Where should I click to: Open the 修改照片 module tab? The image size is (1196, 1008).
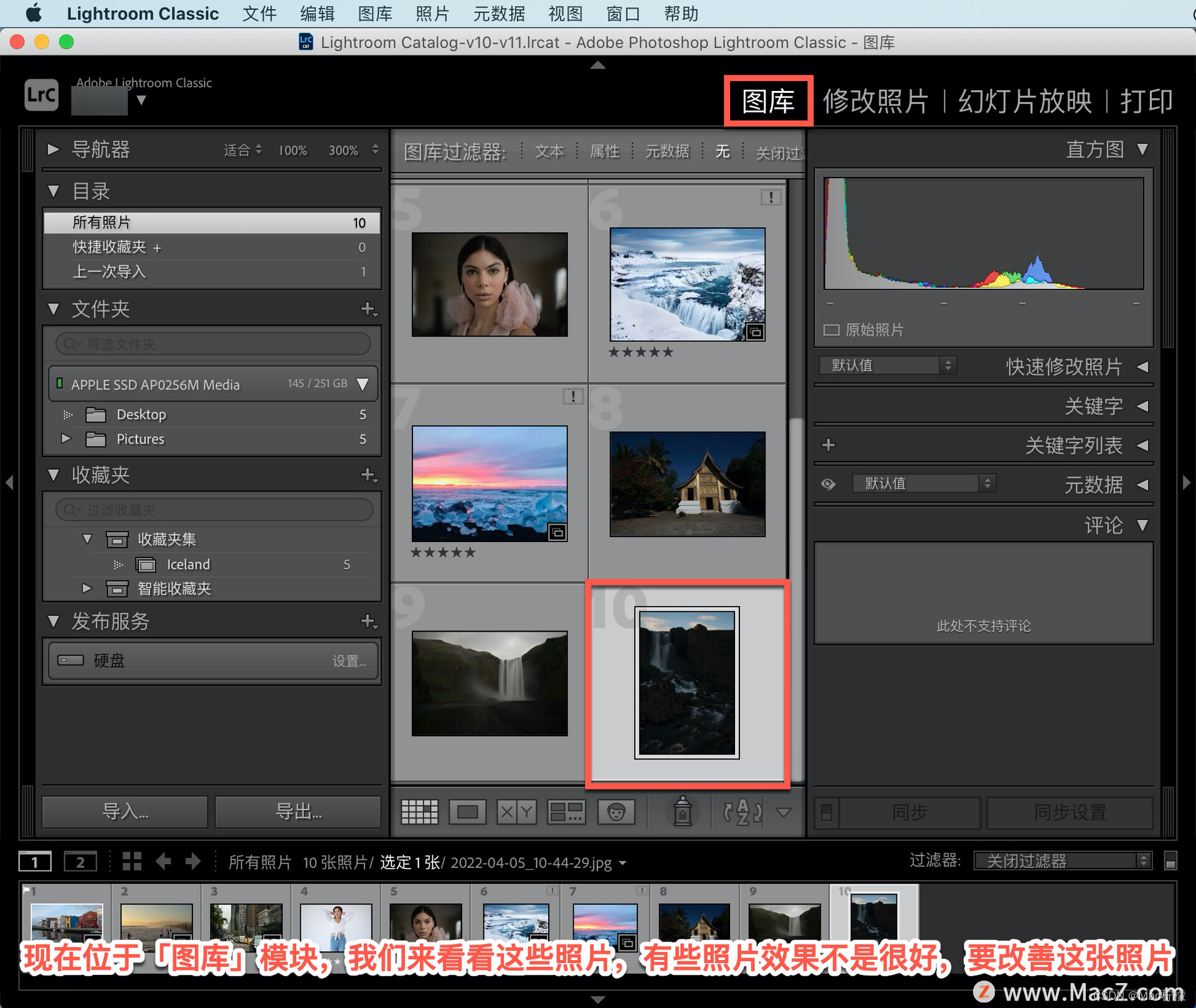coord(875,101)
